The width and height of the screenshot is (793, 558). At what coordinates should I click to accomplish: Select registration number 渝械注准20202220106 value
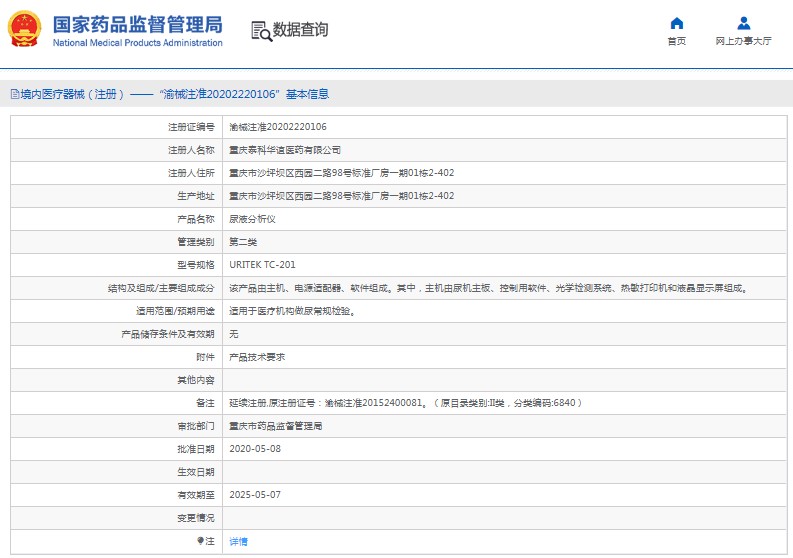[278, 127]
